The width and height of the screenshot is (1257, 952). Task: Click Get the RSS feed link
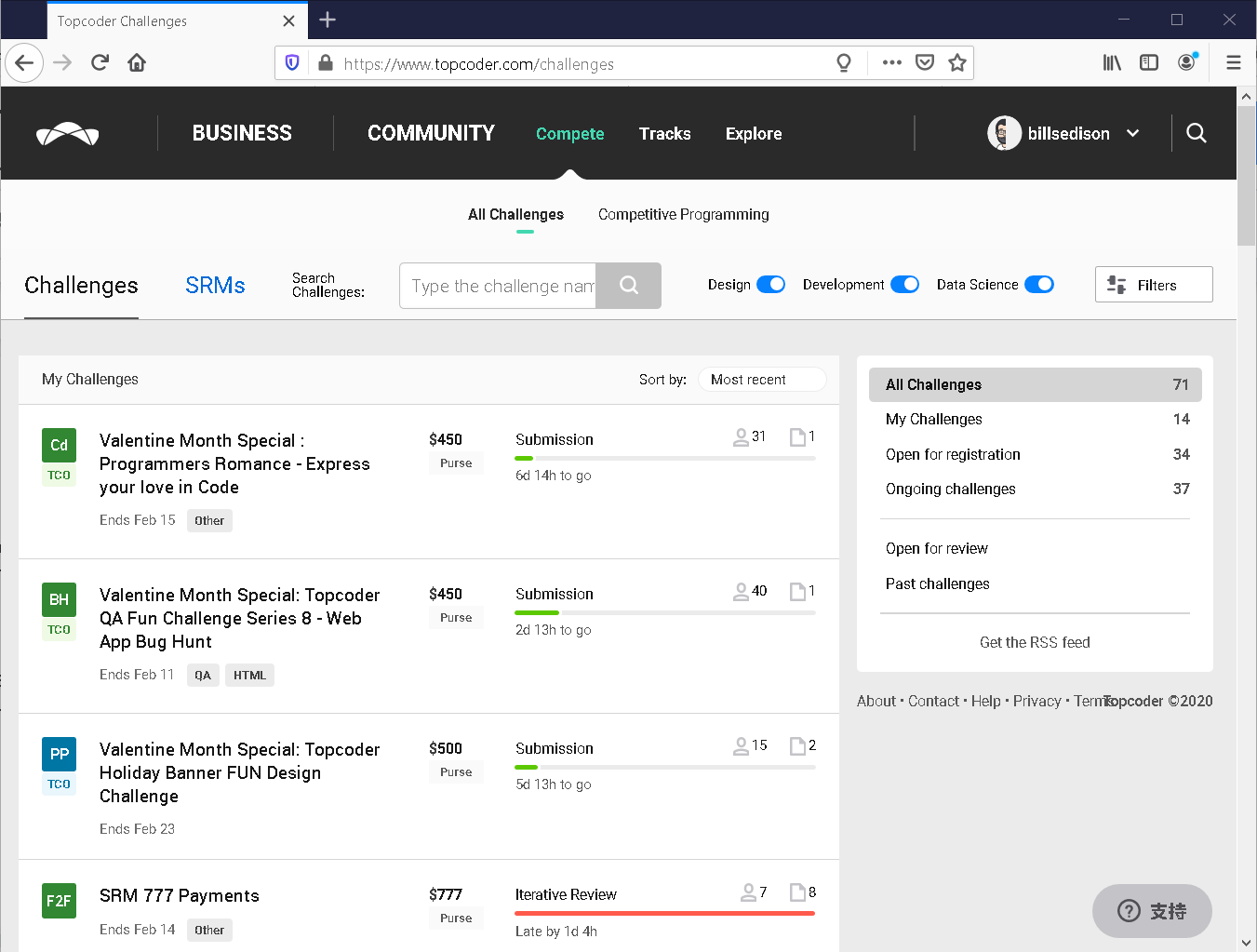(1035, 643)
